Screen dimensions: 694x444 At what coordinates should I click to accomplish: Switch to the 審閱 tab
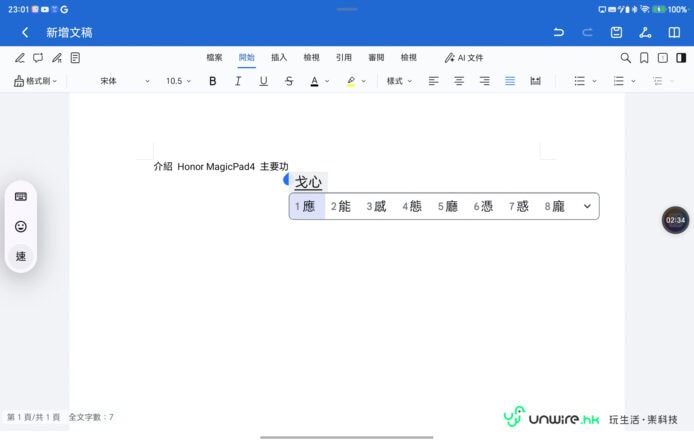(376, 58)
